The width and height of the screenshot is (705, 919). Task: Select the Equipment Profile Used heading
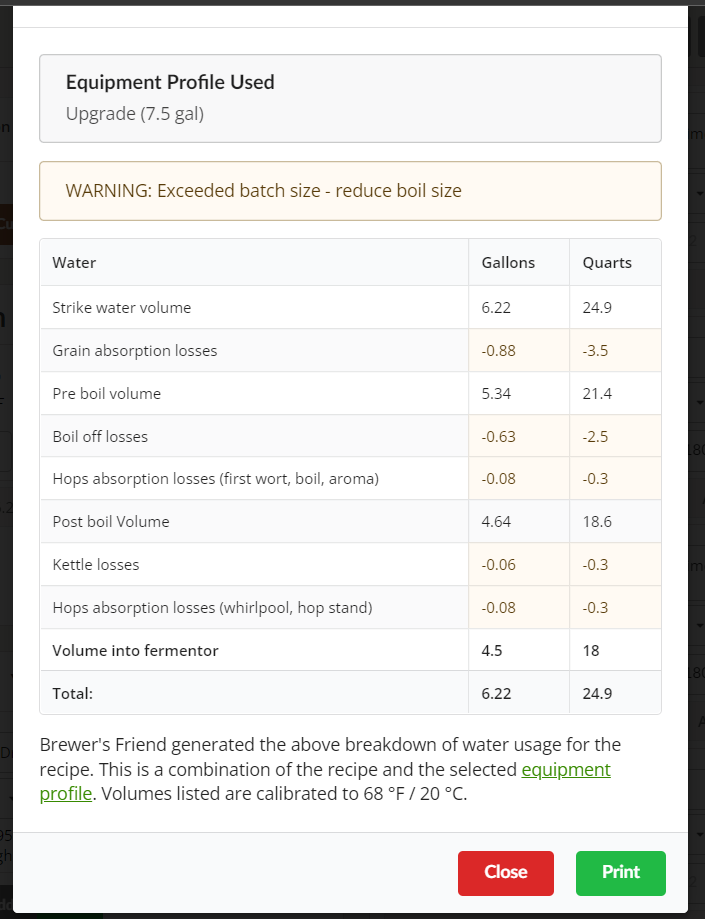tap(170, 82)
